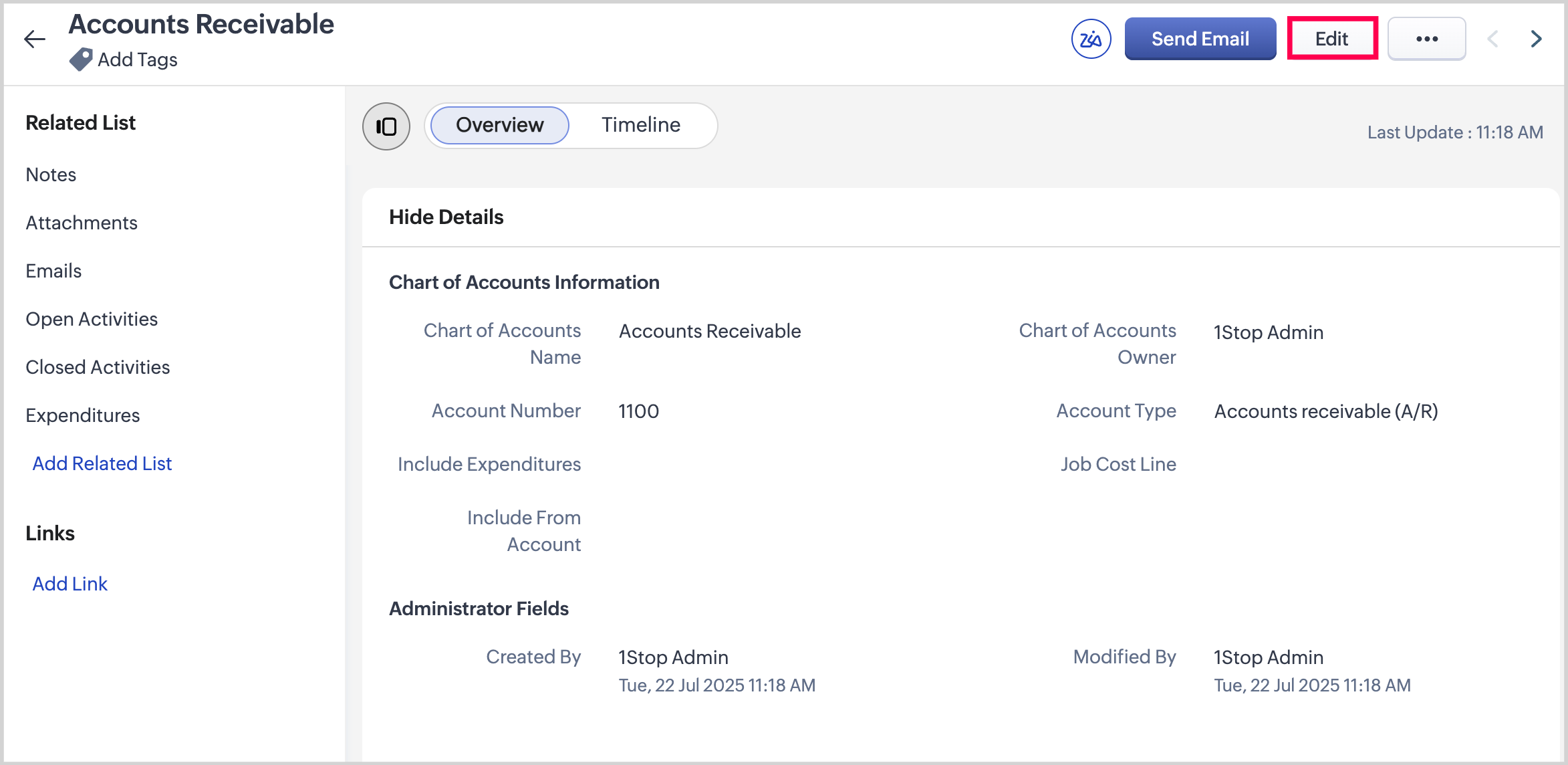Switch to the Overview tab
The height and width of the screenshot is (765, 1568).
[499, 125]
